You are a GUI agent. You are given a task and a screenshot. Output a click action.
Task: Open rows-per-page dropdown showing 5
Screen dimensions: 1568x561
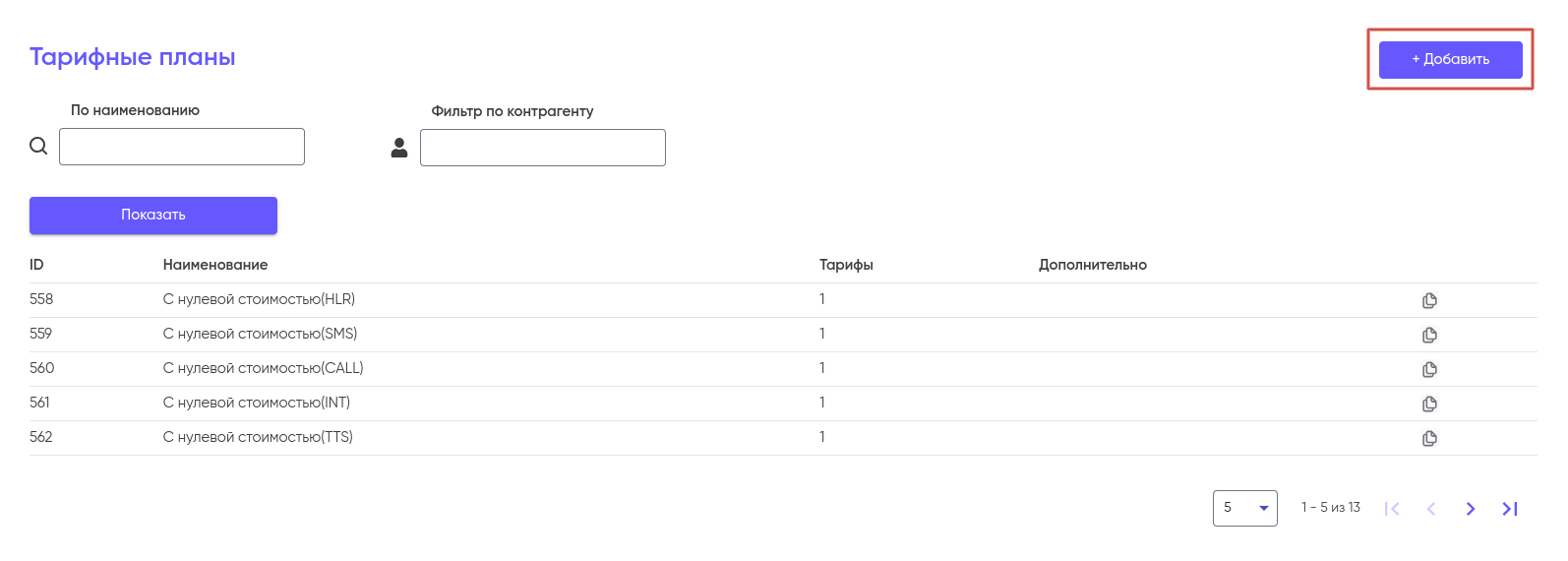tap(1244, 508)
